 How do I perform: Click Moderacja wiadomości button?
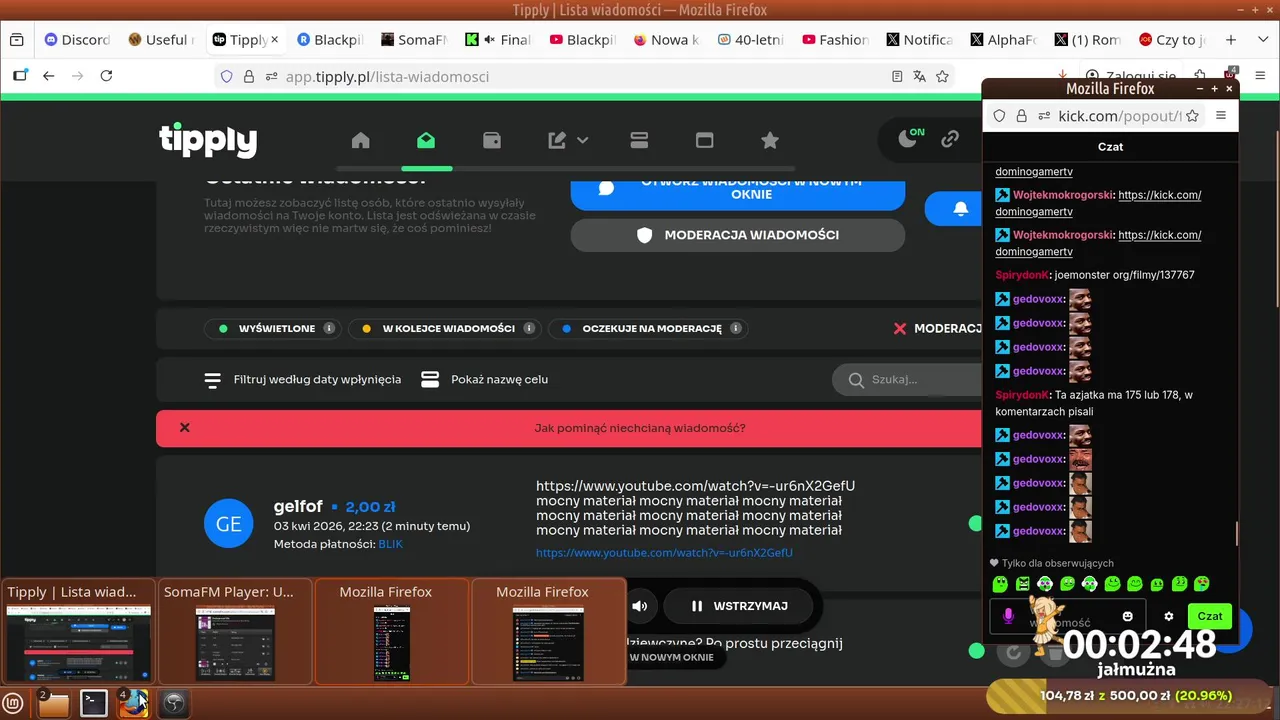pyautogui.click(x=738, y=235)
